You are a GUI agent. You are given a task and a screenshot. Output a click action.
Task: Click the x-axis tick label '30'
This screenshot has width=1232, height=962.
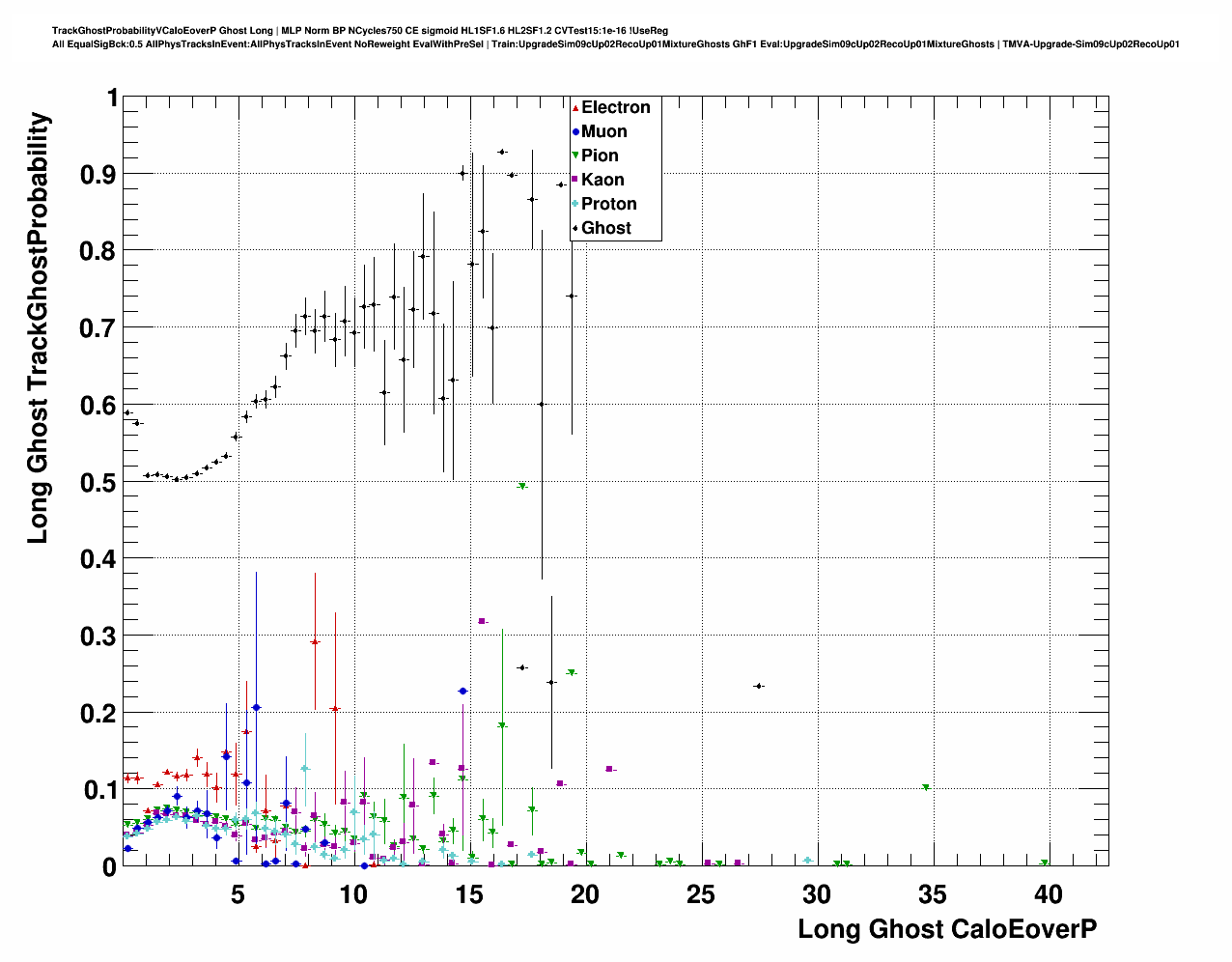817,894
